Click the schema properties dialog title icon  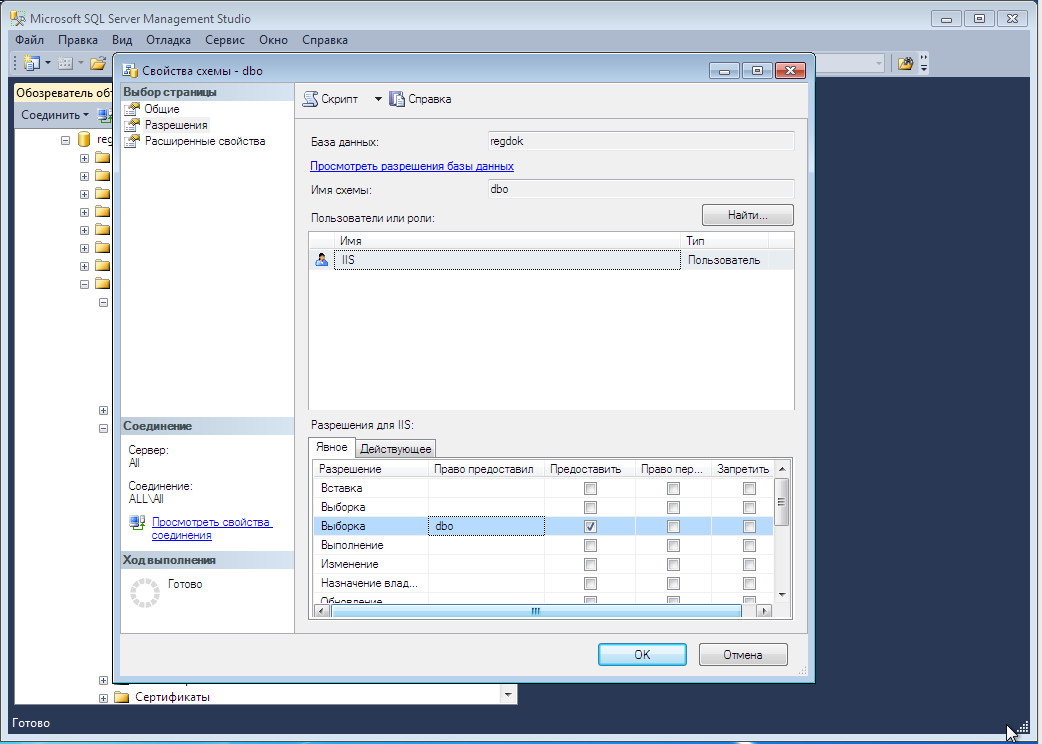click(130, 70)
